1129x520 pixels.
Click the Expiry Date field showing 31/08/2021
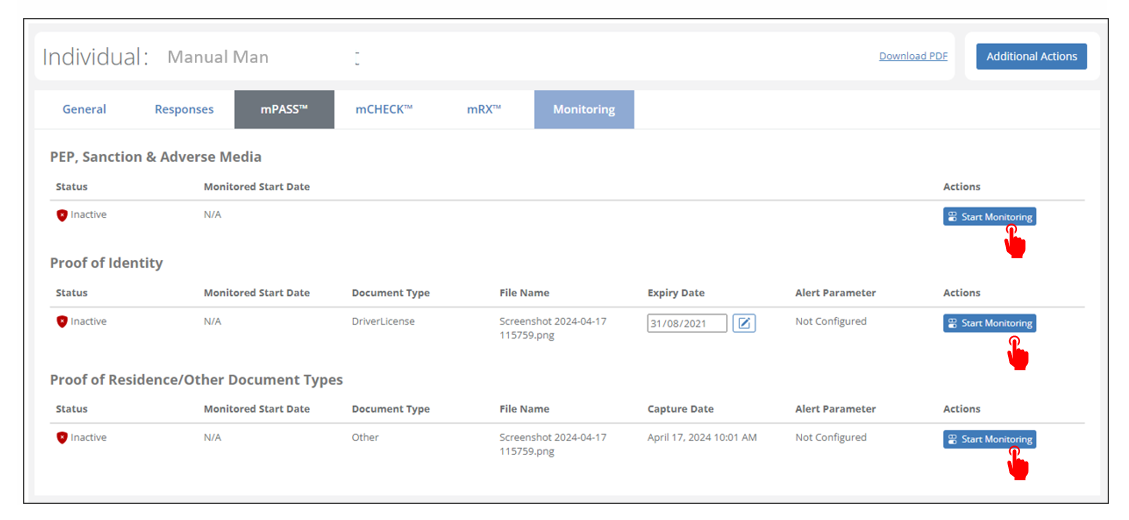coord(687,324)
